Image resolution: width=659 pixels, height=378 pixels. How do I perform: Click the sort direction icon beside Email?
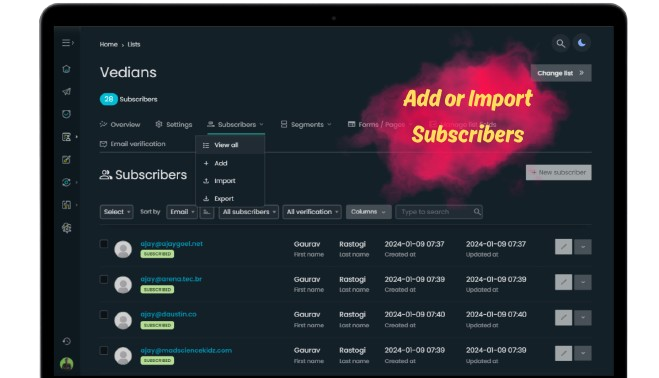[x=207, y=212]
